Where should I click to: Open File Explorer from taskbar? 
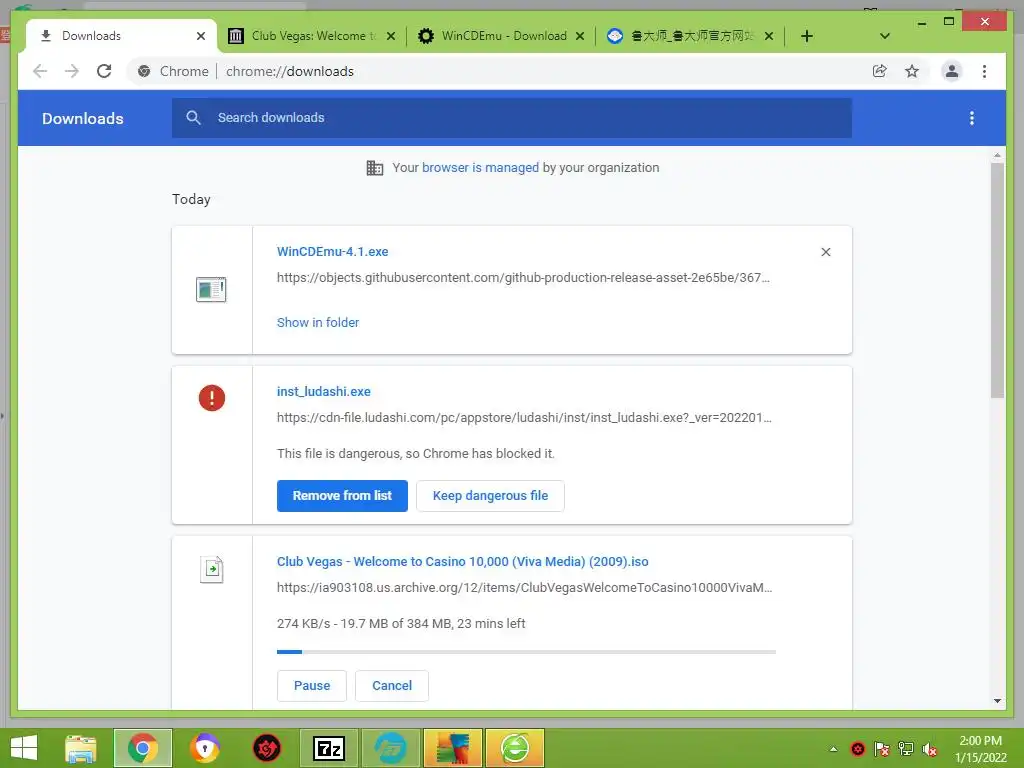tap(80, 748)
